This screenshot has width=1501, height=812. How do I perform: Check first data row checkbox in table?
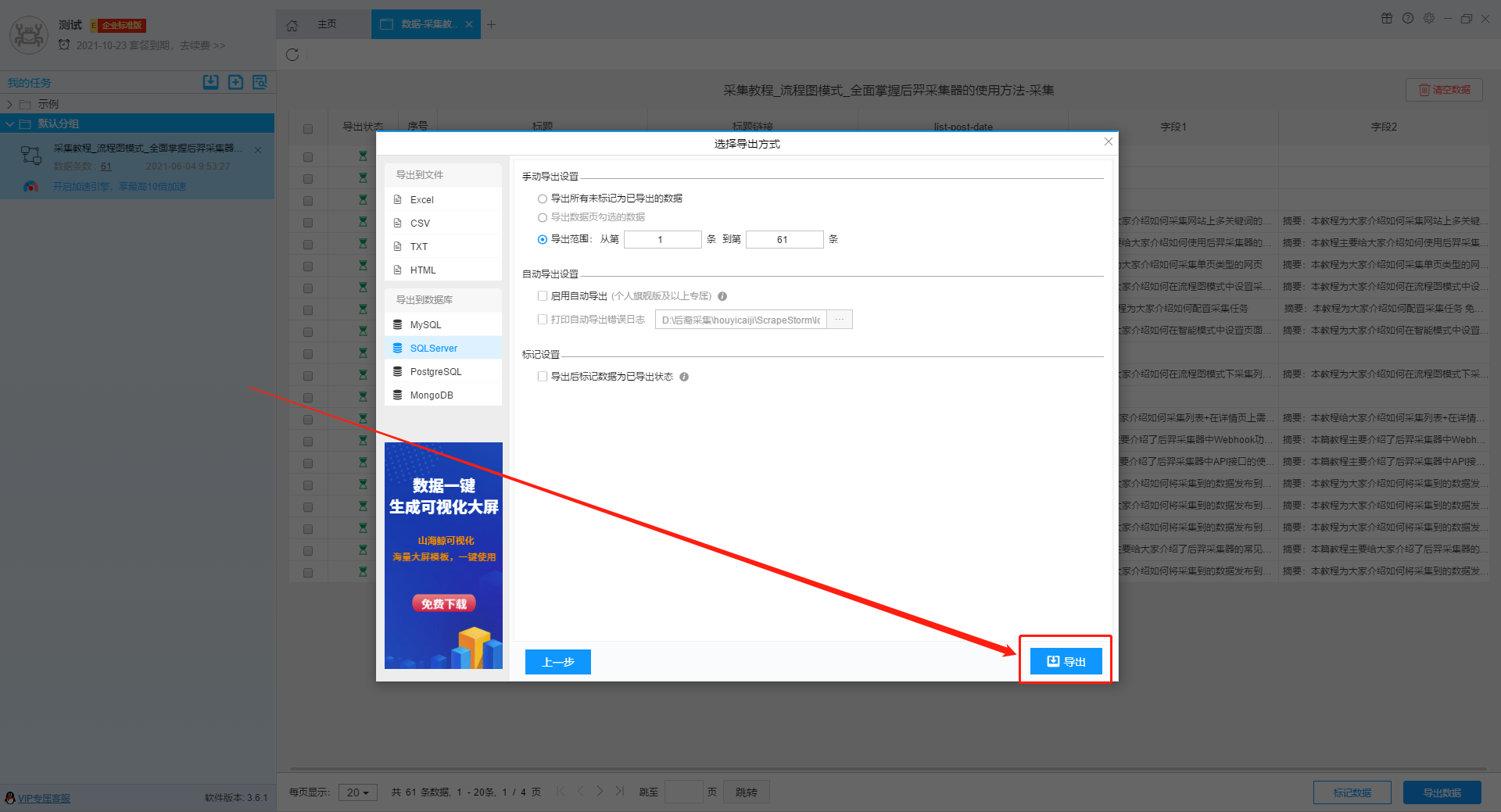pos(308,157)
